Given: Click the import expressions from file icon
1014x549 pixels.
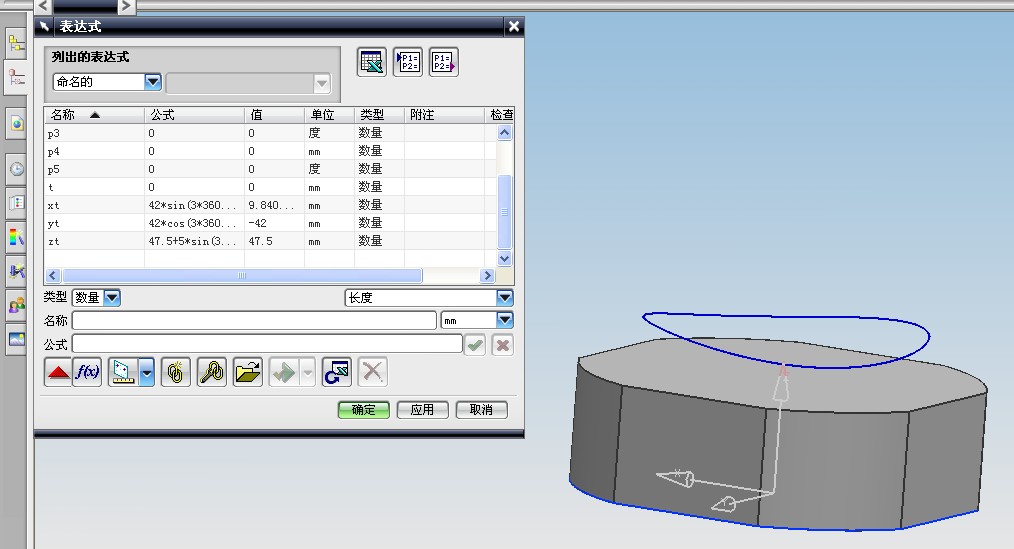Looking at the screenshot, I should pyautogui.click(x=407, y=62).
